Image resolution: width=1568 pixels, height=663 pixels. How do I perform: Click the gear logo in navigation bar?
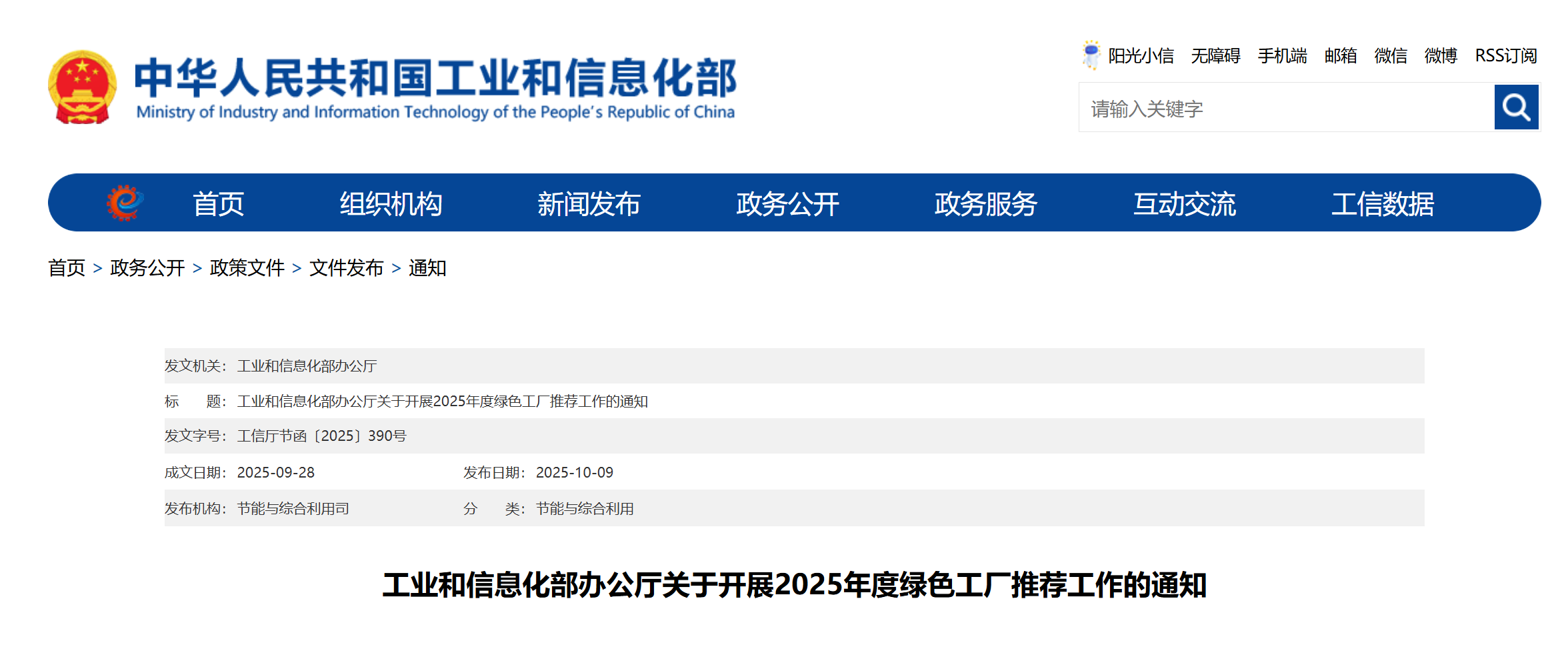(x=125, y=203)
